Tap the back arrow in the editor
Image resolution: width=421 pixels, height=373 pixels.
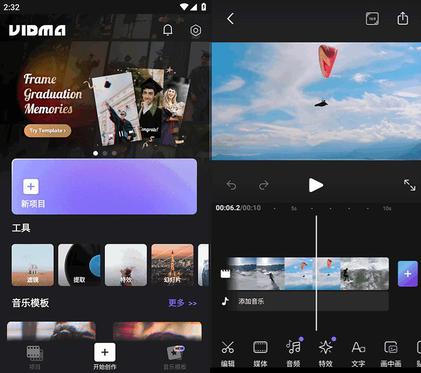tap(230, 19)
